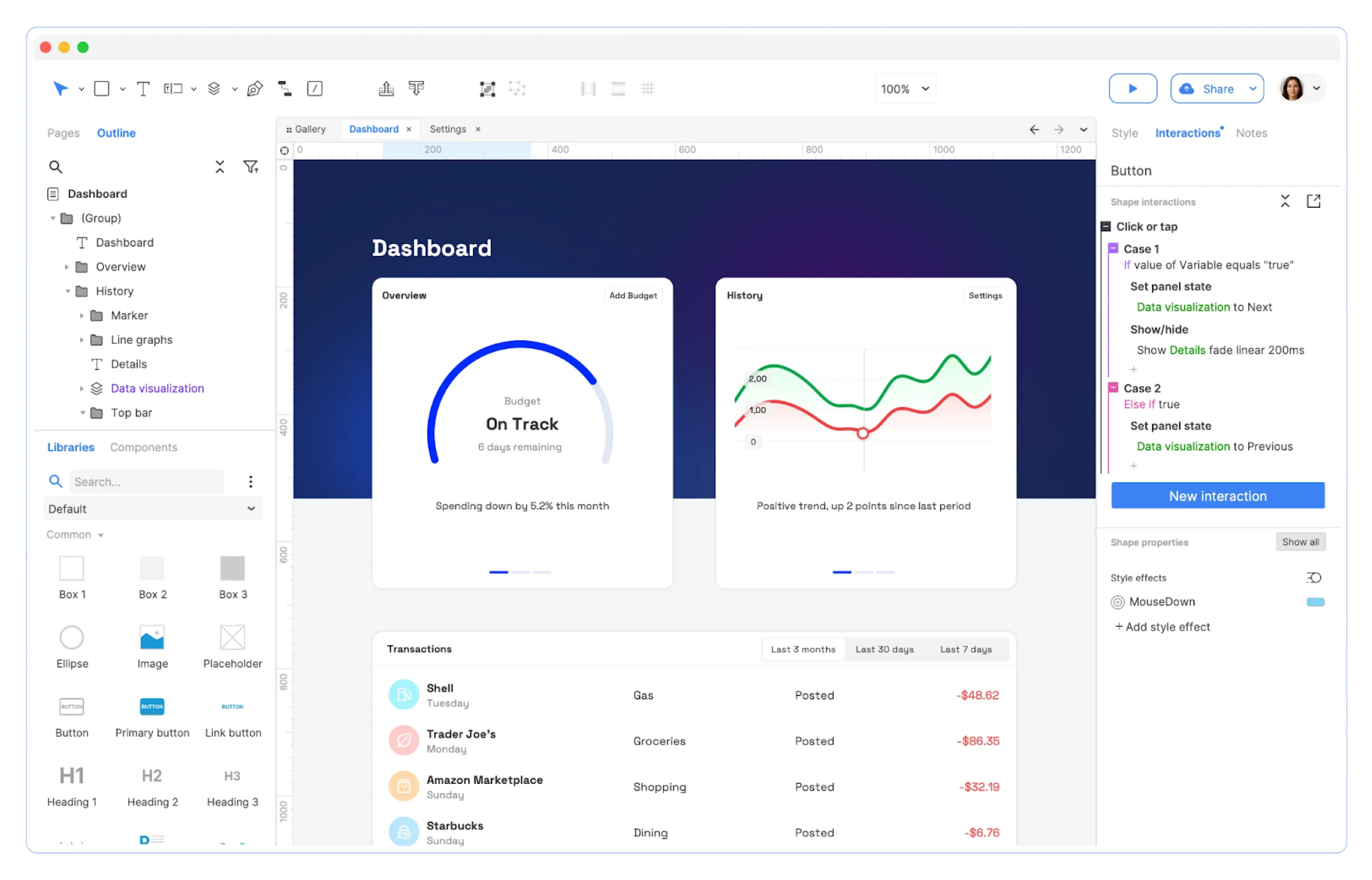This screenshot has height=880, width=1372.
Task: Click the Group selection icon
Action: (487, 89)
